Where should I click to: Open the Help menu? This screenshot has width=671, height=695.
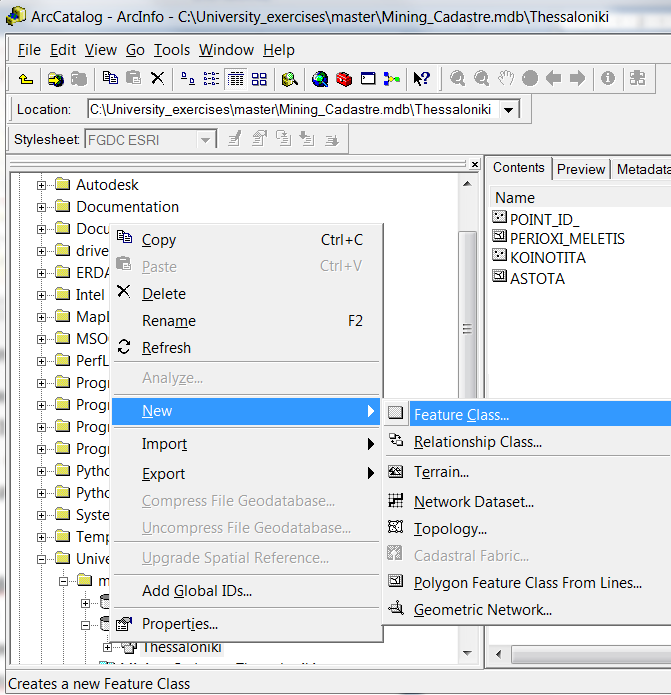(x=278, y=50)
